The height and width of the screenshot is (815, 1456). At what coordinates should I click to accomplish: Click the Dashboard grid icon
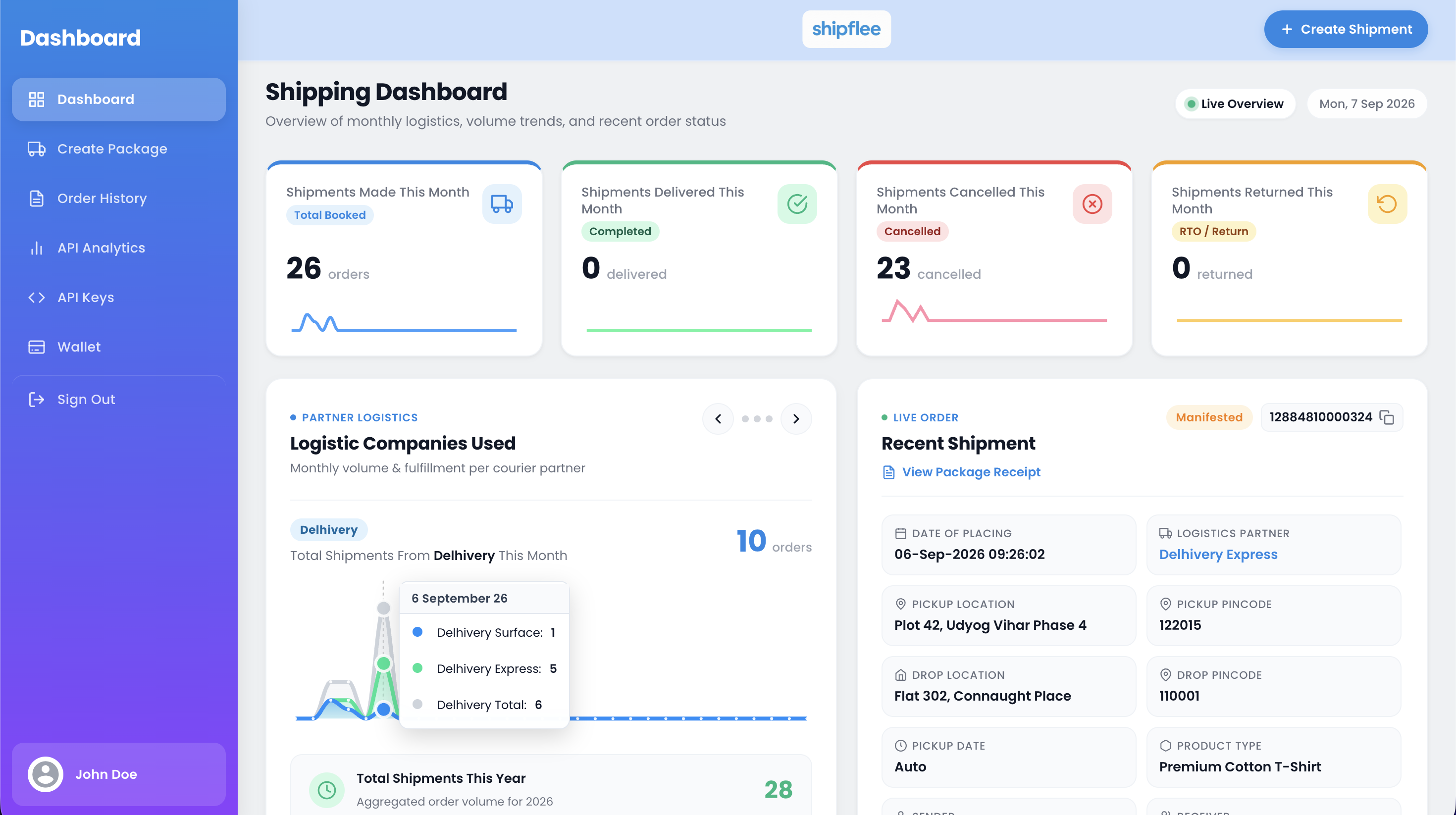coord(37,100)
